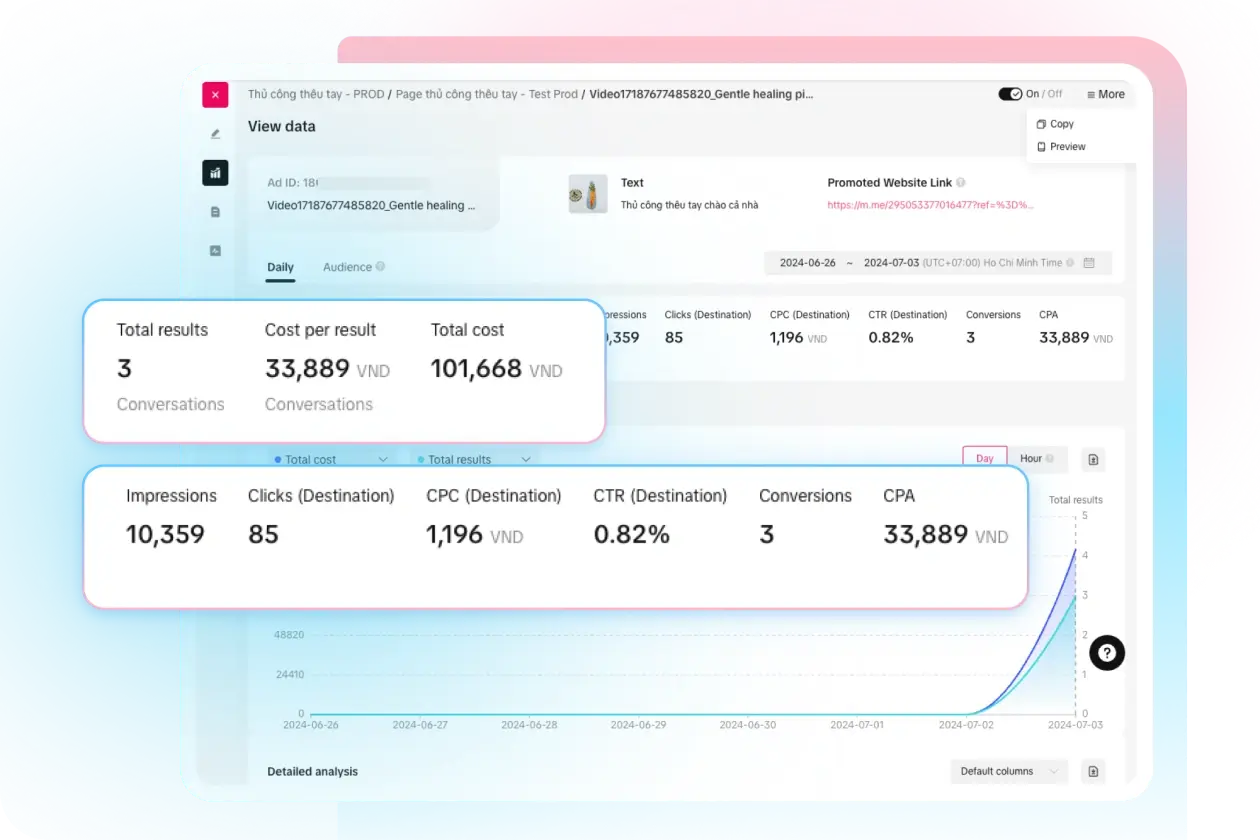The image size is (1260, 840).
Task: Toggle the ad On/Off switch
Action: 1010,94
